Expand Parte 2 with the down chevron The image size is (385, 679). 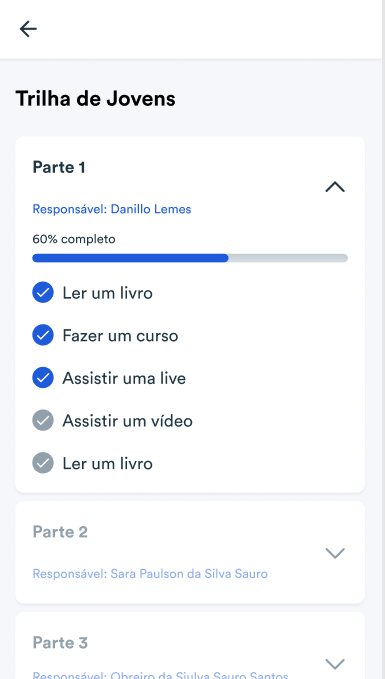(335, 553)
